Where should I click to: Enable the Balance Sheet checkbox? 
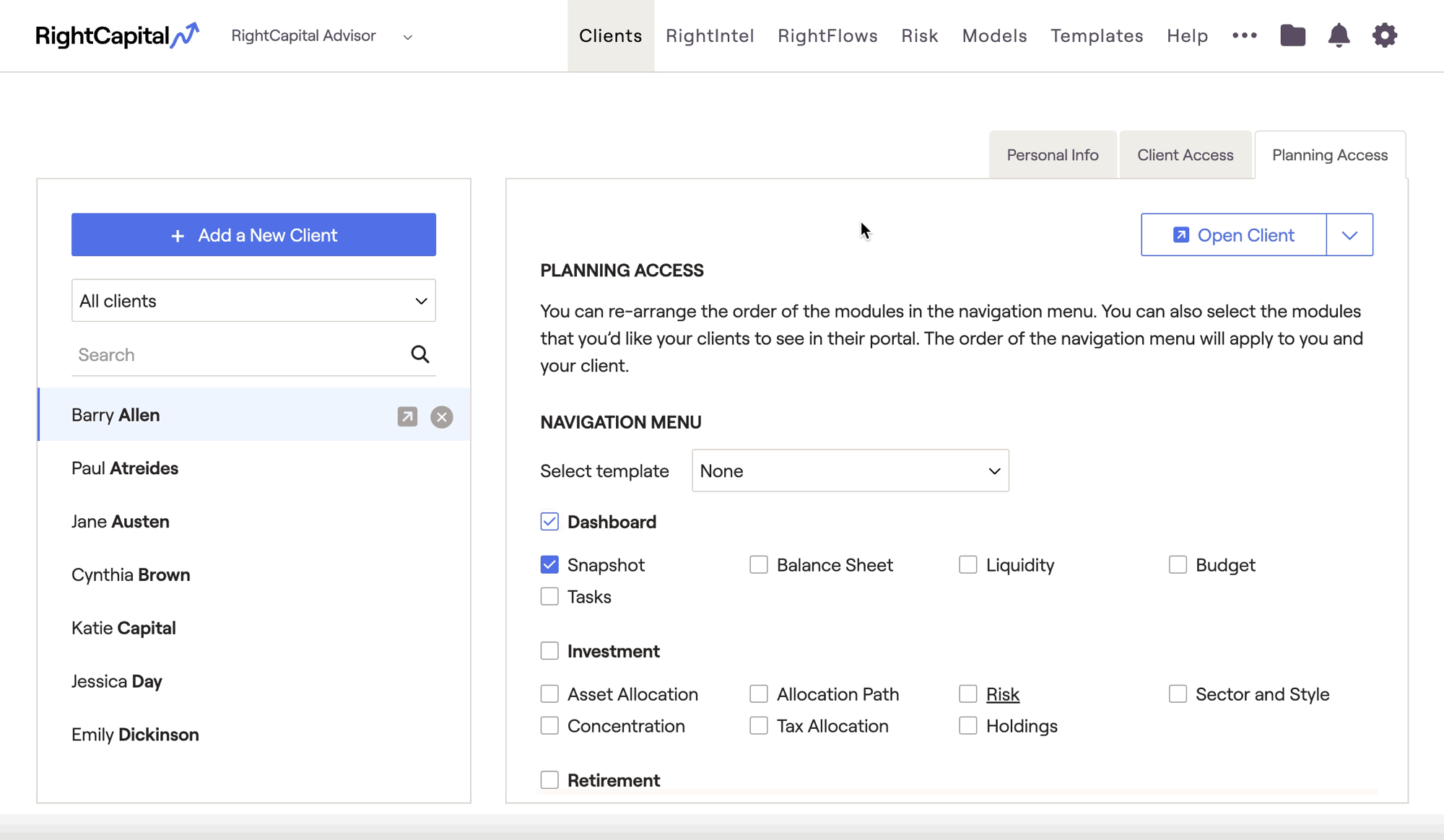pos(758,564)
